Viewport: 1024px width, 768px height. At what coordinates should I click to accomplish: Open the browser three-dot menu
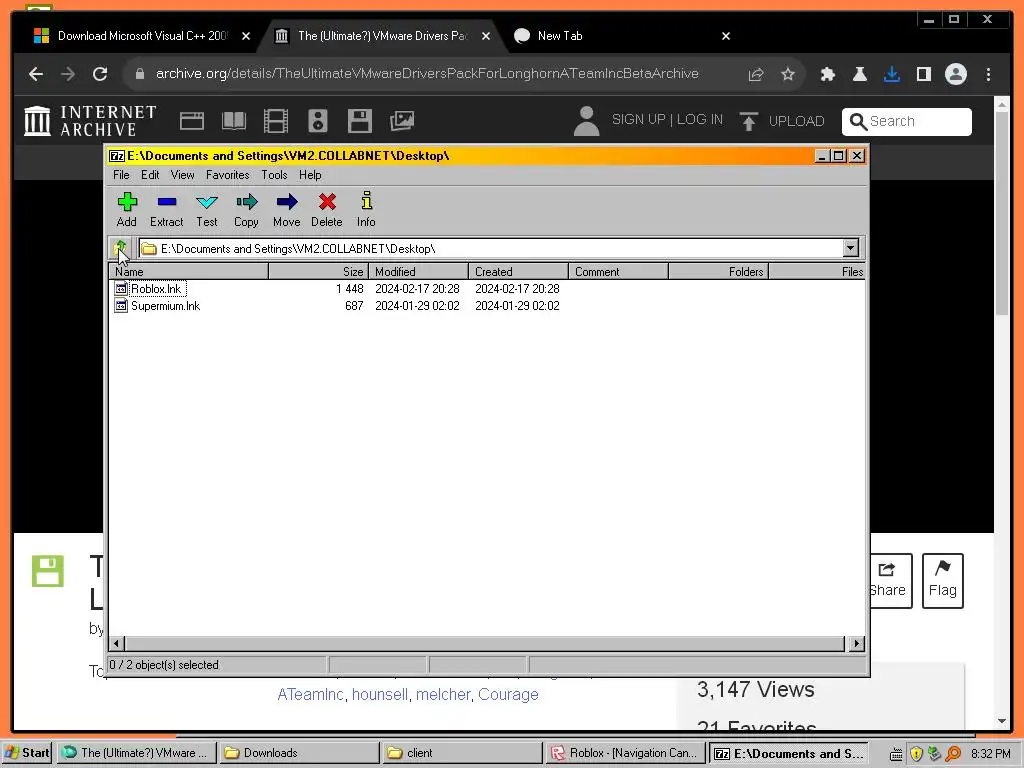(x=988, y=74)
